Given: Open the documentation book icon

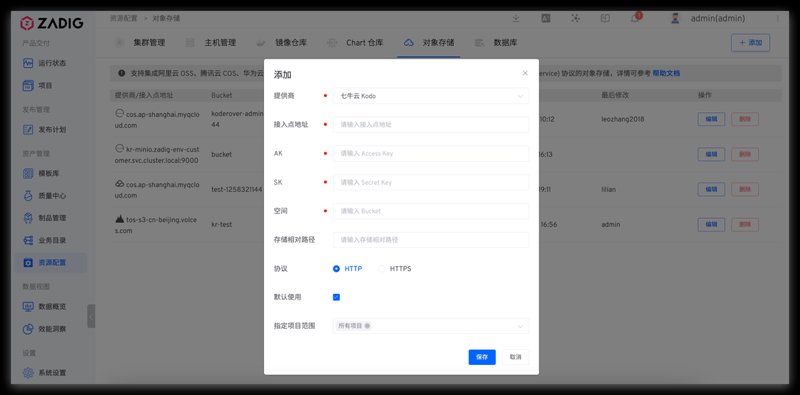Looking at the screenshot, I should click(x=605, y=18).
